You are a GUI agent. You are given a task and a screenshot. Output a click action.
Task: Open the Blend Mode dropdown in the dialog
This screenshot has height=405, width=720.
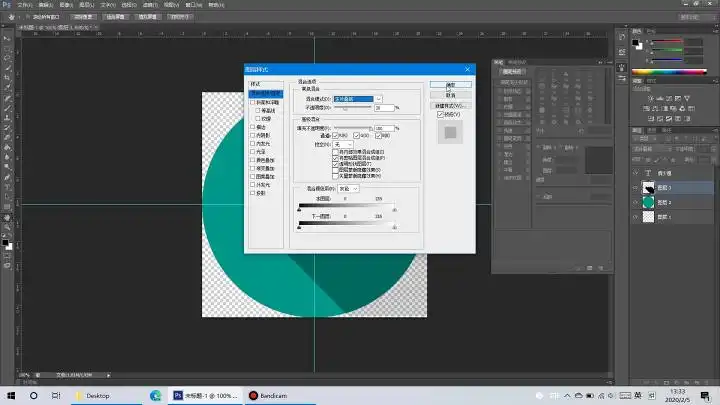tap(359, 98)
